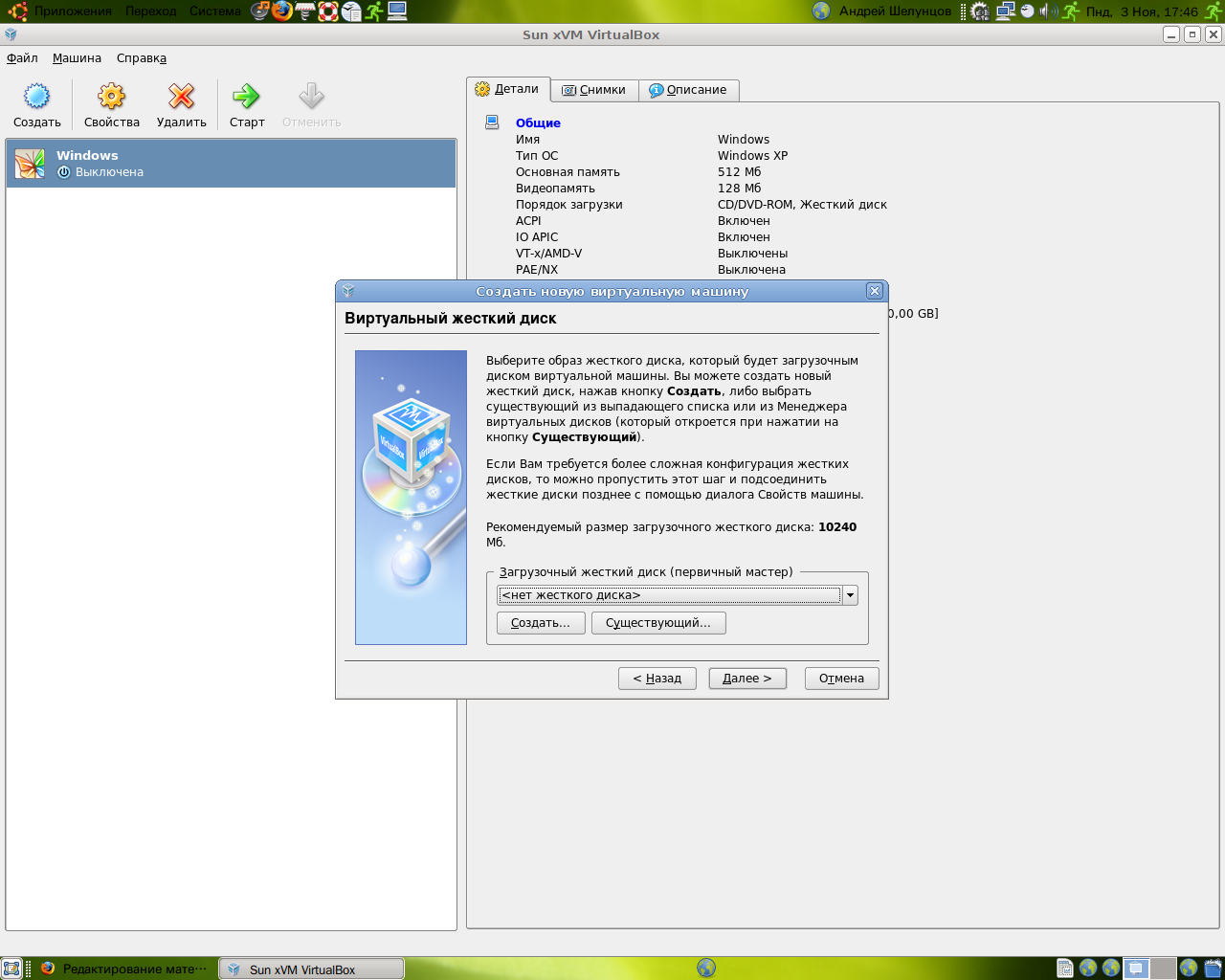Open the Система panel menu
1225x980 pixels.
coord(215,11)
